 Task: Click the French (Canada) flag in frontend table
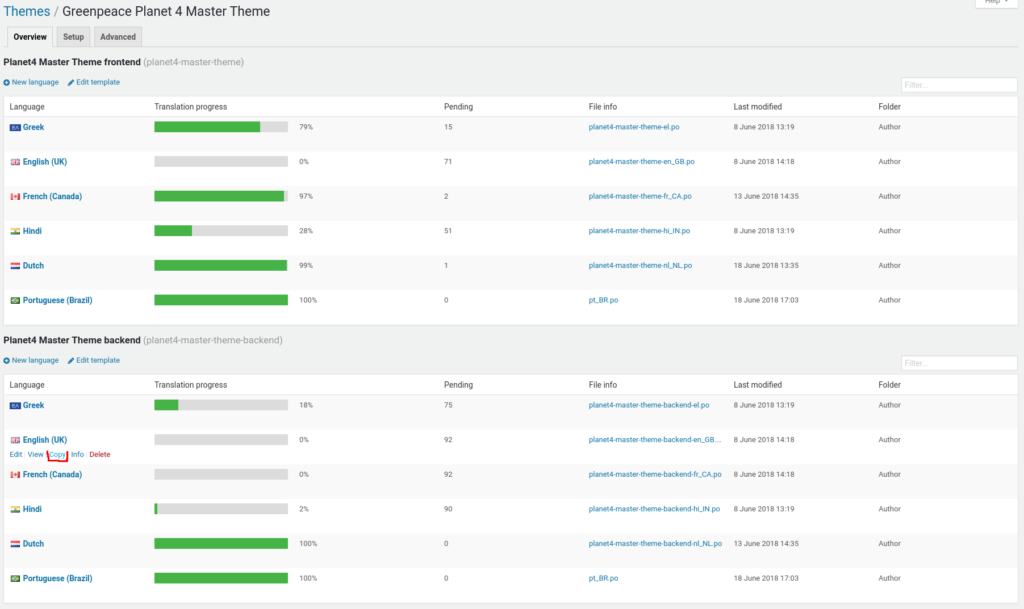tap(15, 196)
